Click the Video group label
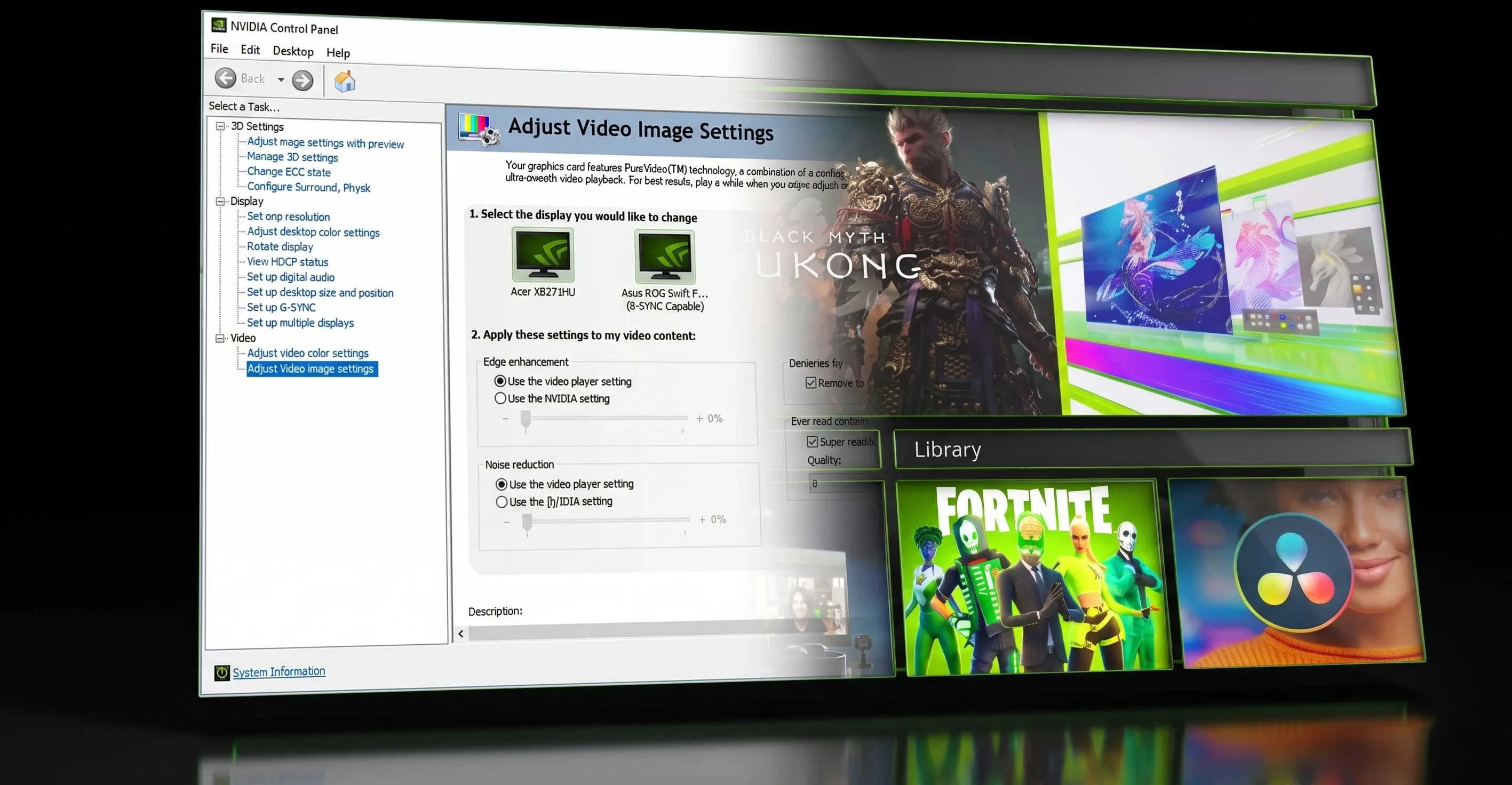 [x=242, y=338]
